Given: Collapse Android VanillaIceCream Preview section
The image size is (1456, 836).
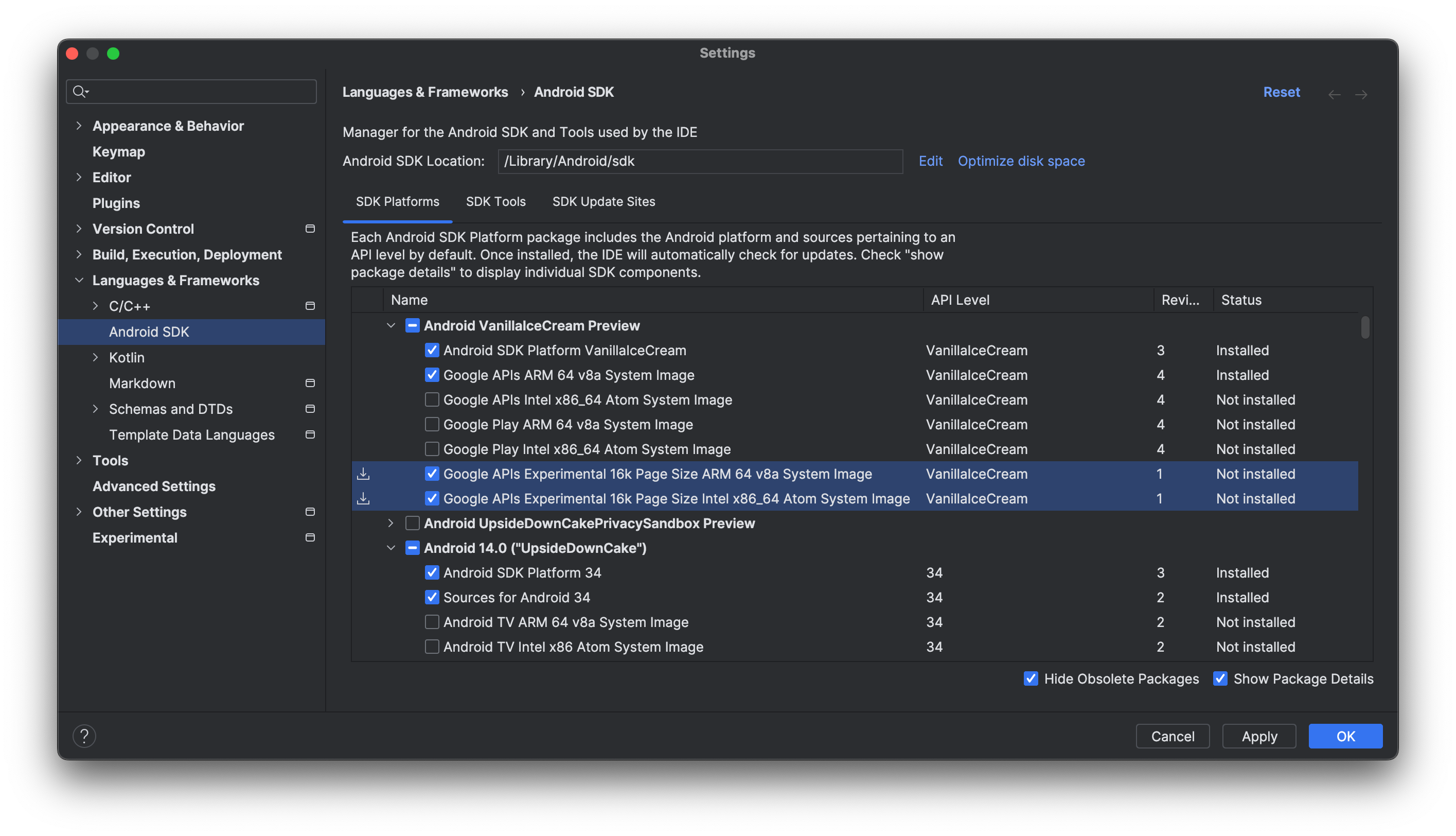Looking at the screenshot, I should [391, 325].
